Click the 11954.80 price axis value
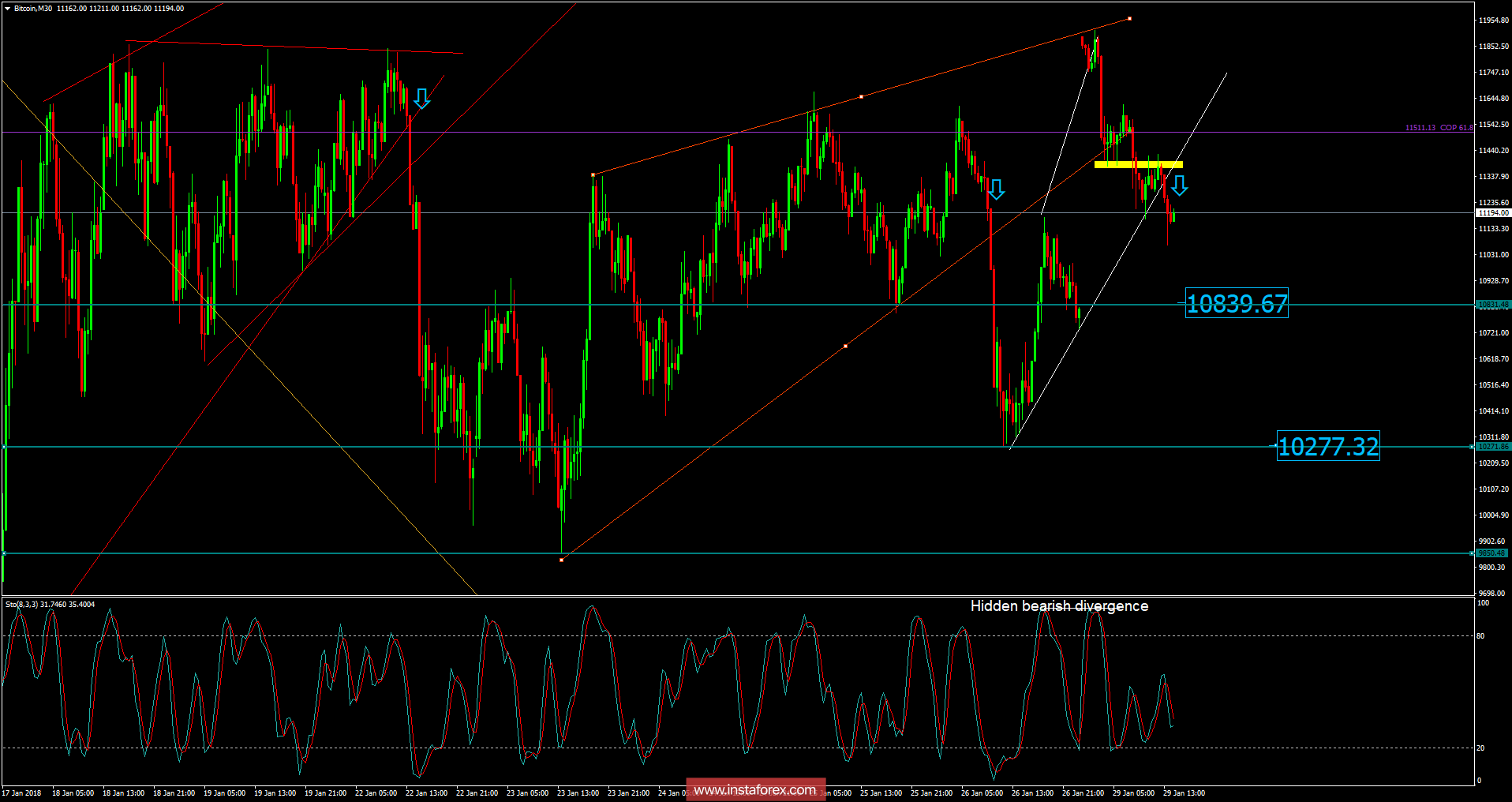The image size is (1512, 802). tap(1493, 21)
